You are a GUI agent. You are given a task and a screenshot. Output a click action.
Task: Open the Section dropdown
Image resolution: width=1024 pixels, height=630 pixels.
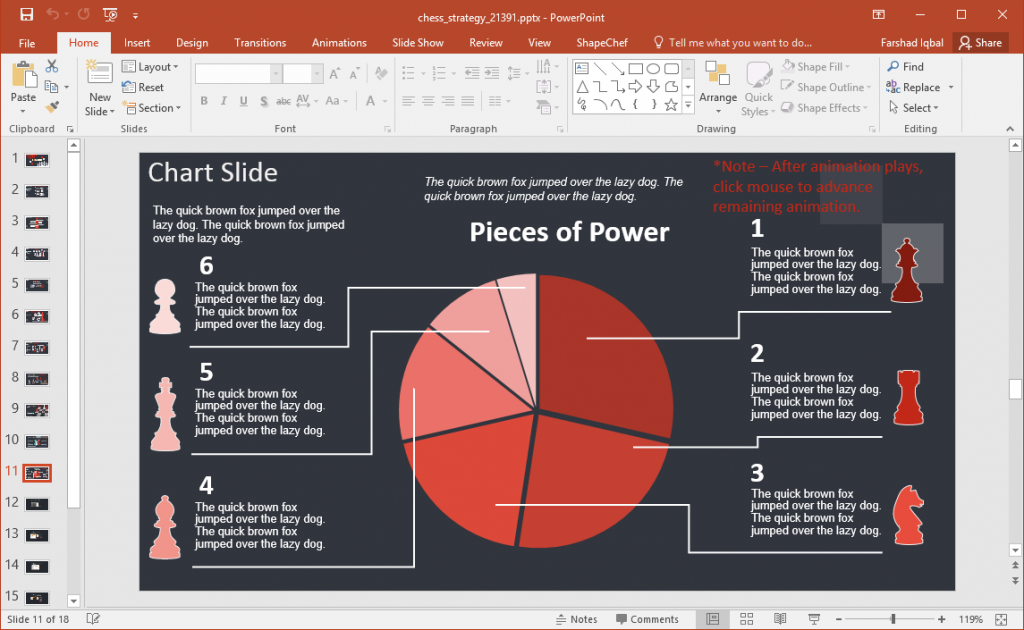pyautogui.click(x=152, y=108)
